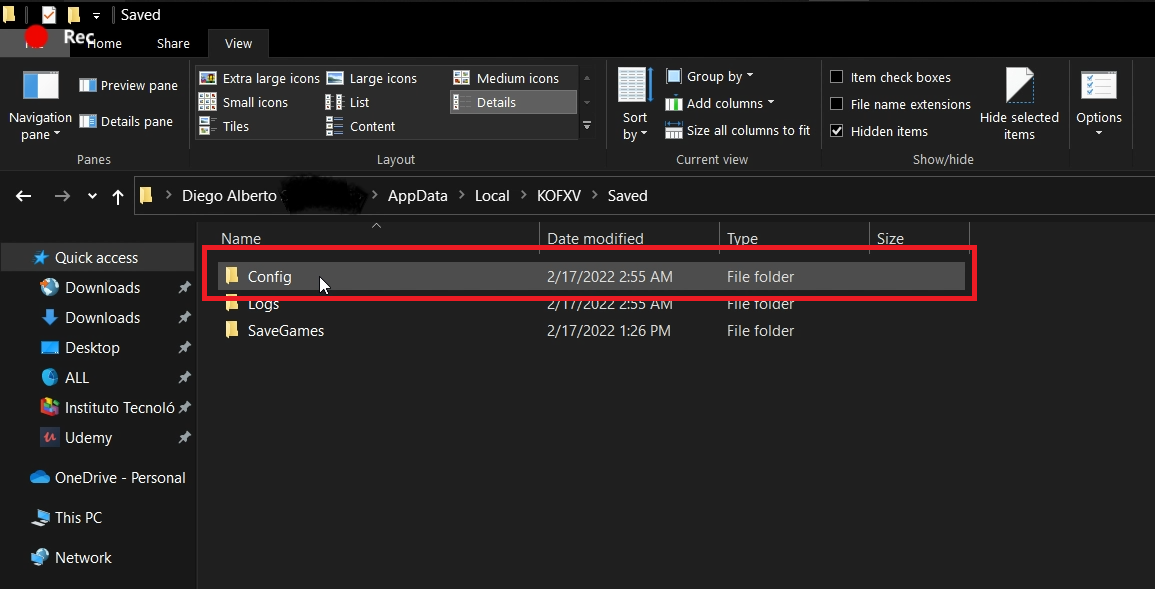Viewport: 1155px width, 589px height.
Task: Select OneDrive - Personal in sidebar
Action: 120,478
